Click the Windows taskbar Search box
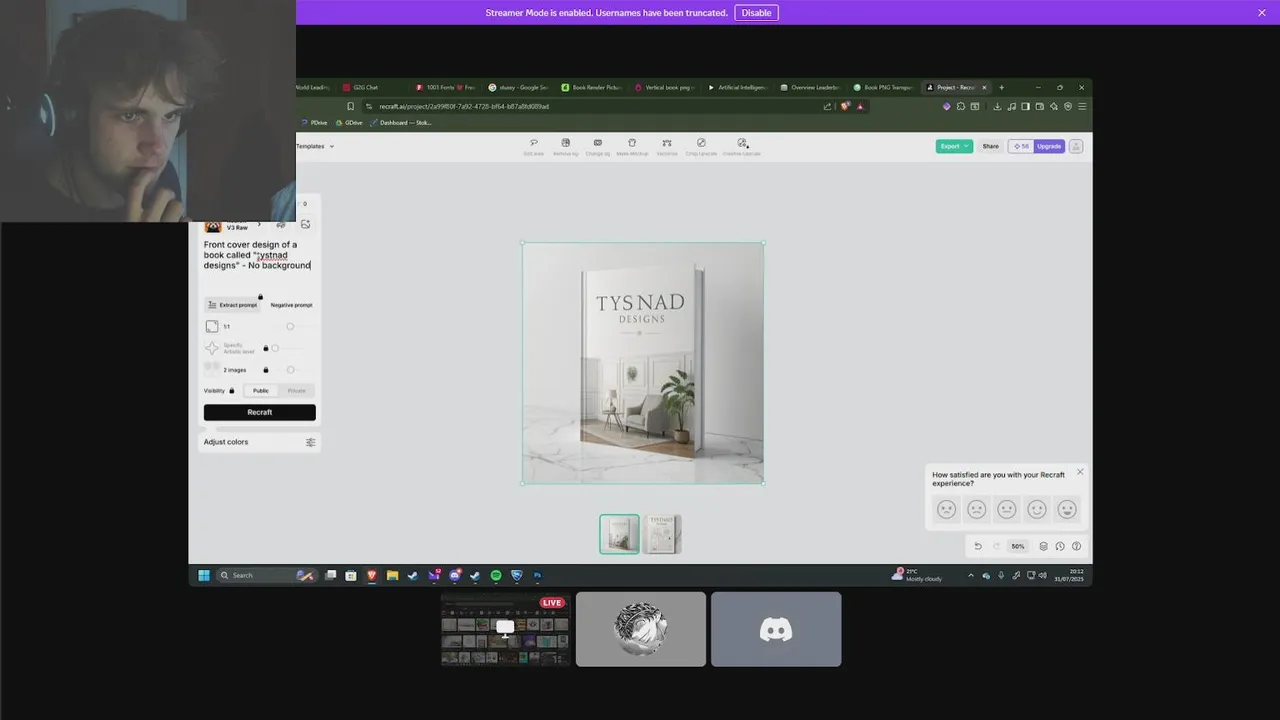Screen dimensions: 1280x720 click(x=265, y=575)
